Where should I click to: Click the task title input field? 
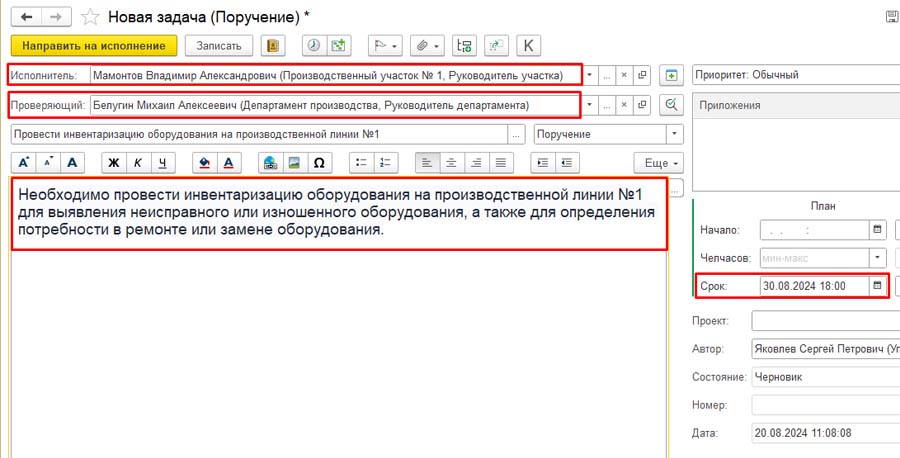coord(259,134)
